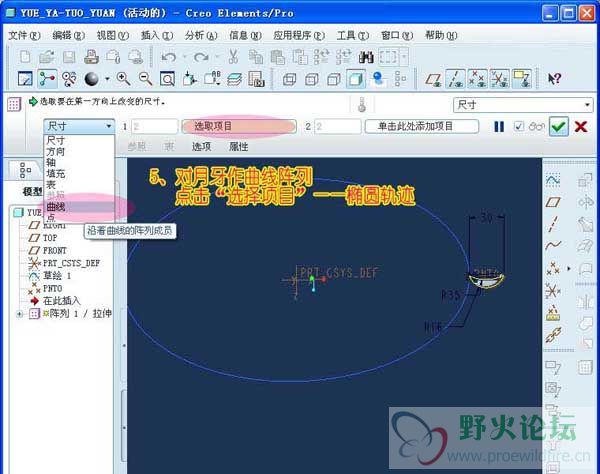
Task: Click the Sketch tool icon in right toolbar
Action: coord(553,180)
